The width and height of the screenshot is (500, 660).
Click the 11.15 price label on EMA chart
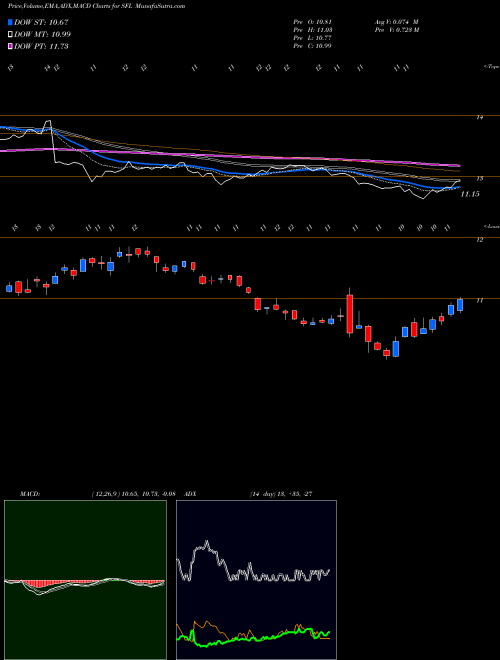tap(470, 194)
